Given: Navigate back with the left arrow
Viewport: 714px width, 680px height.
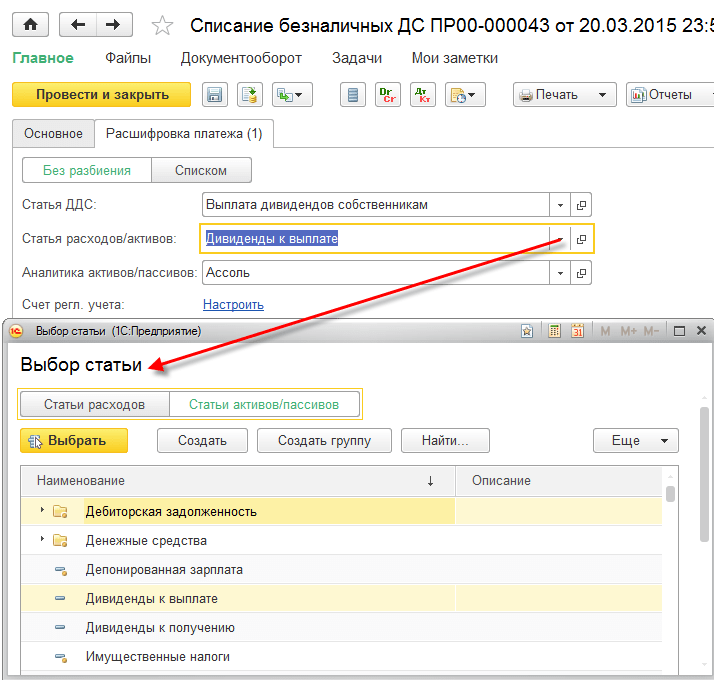Looking at the screenshot, I should point(79,25).
